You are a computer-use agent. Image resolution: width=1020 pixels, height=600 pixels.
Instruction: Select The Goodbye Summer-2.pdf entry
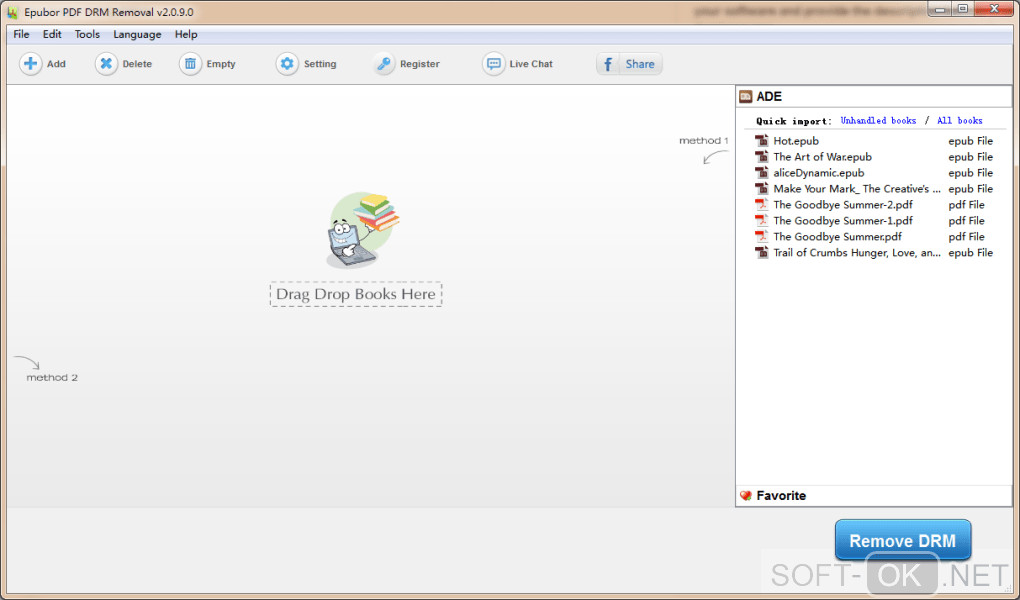843,204
